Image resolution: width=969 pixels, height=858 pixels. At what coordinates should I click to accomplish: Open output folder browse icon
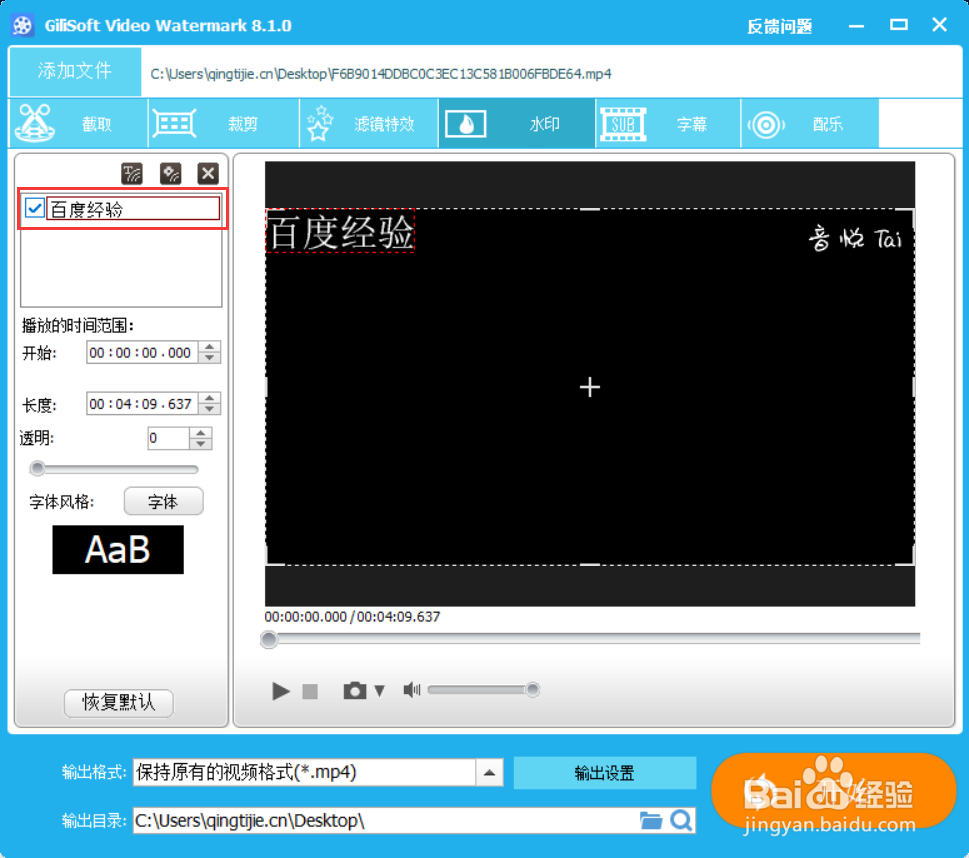[x=650, y=821]
